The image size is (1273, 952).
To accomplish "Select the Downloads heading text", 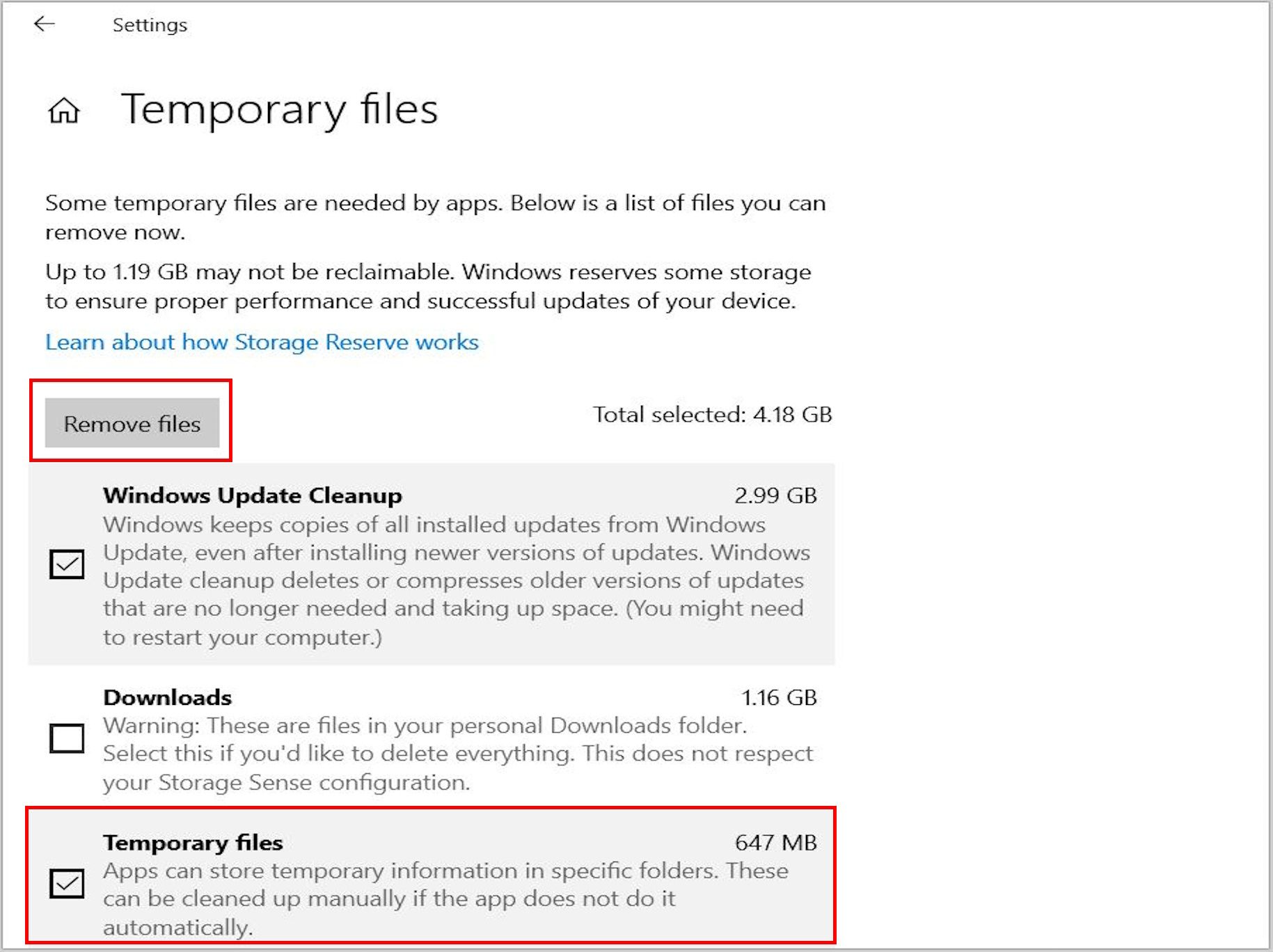I will (168, 697).
